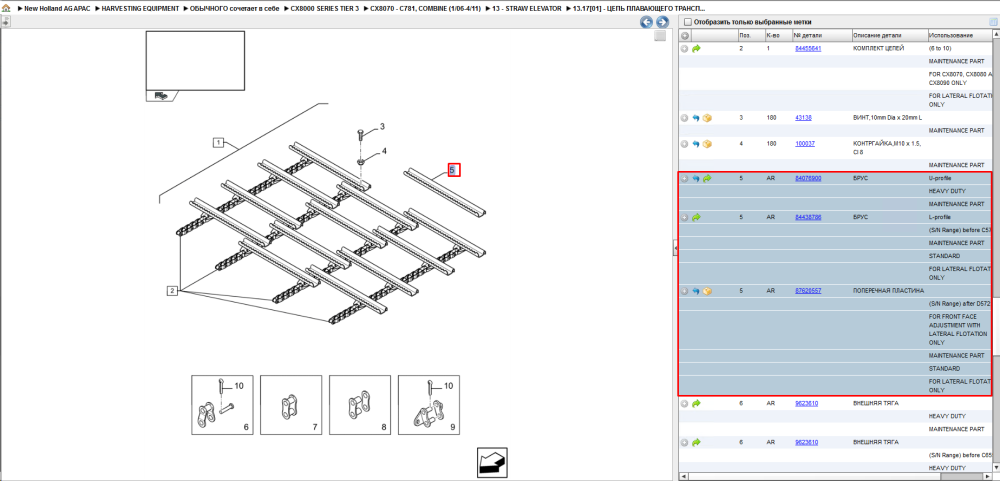Screen dimensions: 1000x481
Task: Open CX8000 SERIES TIER 3 breadcrumb
Action: [x=325, y=9]
